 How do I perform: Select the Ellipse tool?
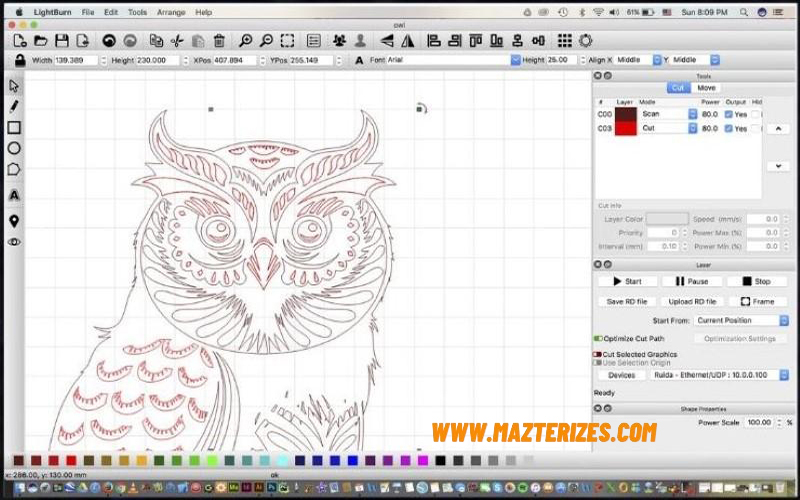click(14, 148)
